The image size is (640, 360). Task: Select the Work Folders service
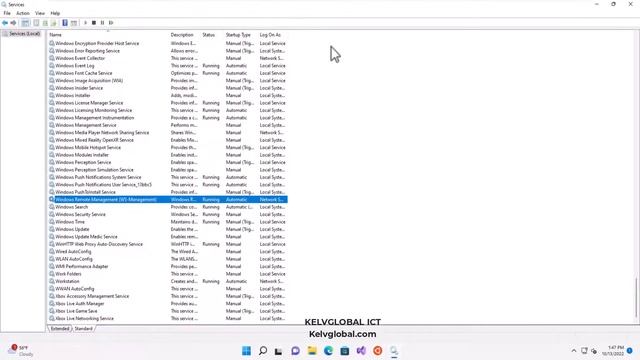pyautogui.click(x=168, y=274)
